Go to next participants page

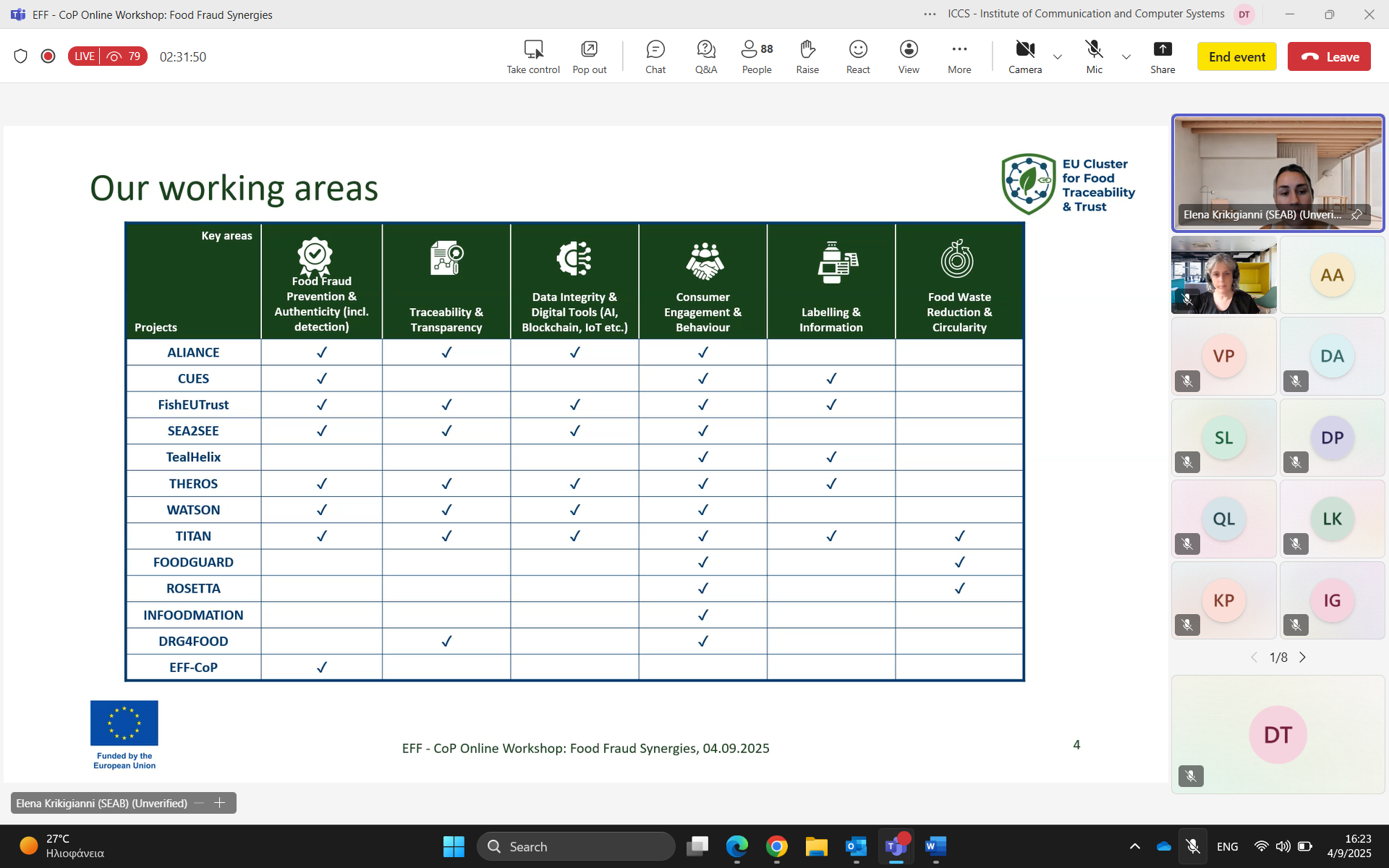pos(1303,658)
